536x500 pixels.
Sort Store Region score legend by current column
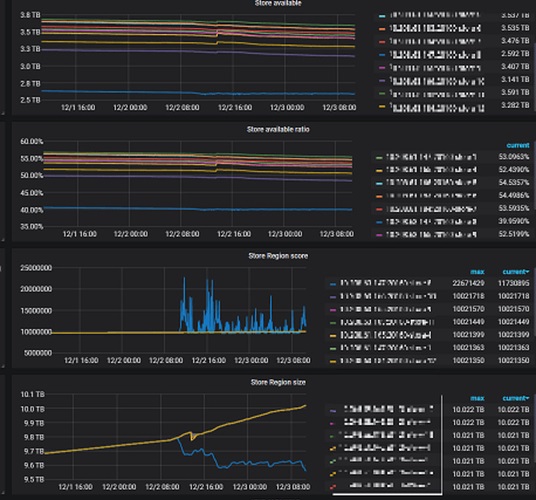[516, 272]
